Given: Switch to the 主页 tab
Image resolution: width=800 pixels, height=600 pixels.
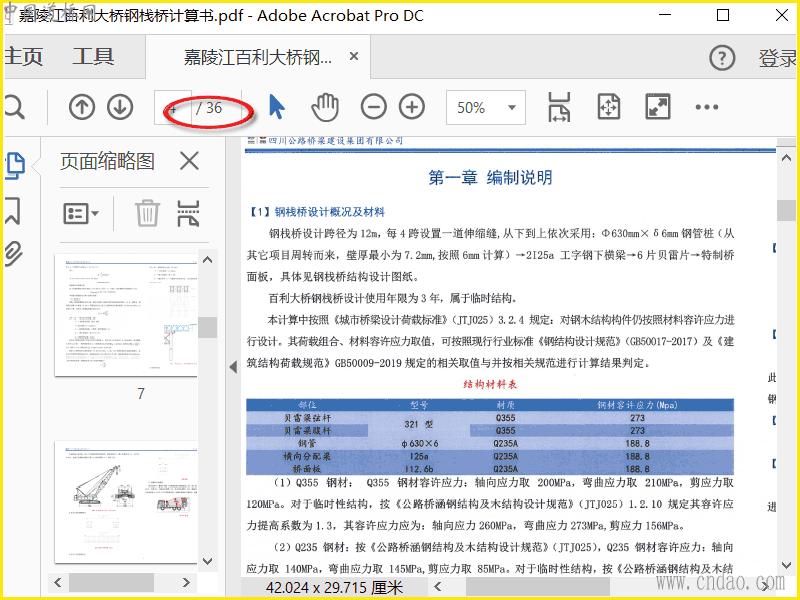Looking at the screenshot, I should click(23, 56).
